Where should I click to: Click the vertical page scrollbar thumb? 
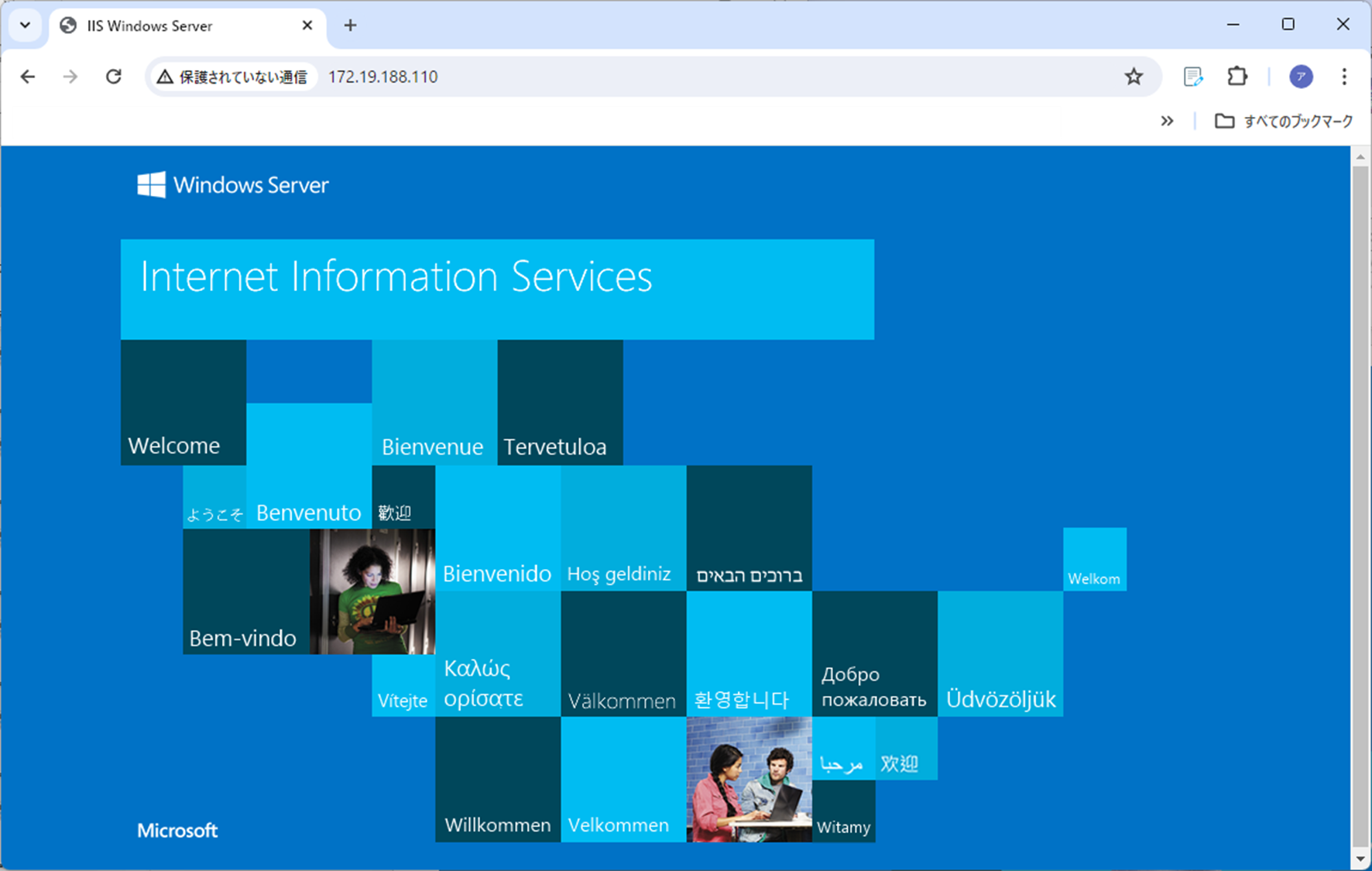point(1360,506)
